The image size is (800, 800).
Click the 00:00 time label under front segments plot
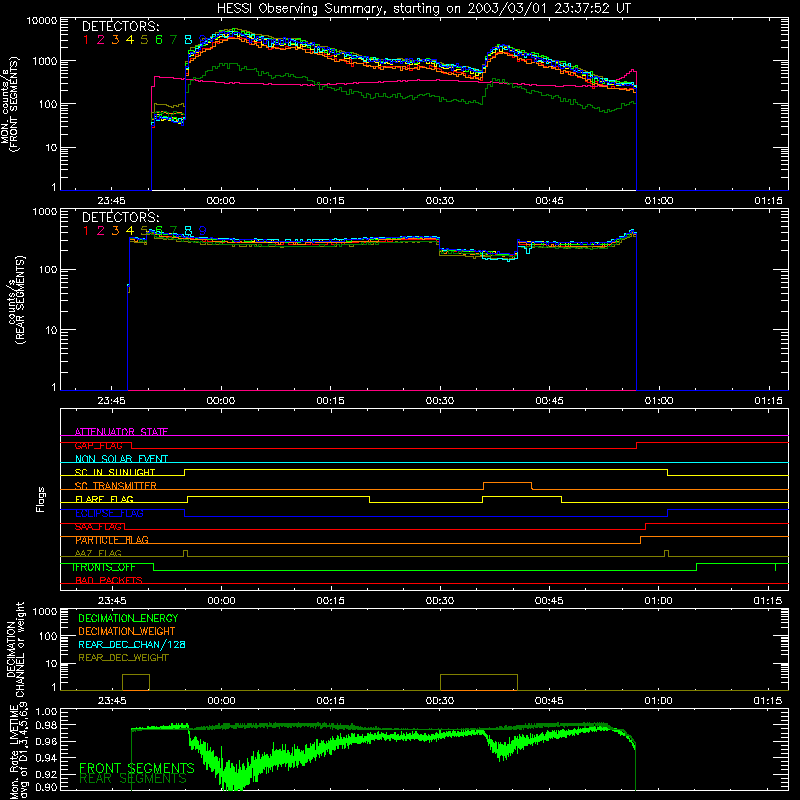(x=221, y=201)
